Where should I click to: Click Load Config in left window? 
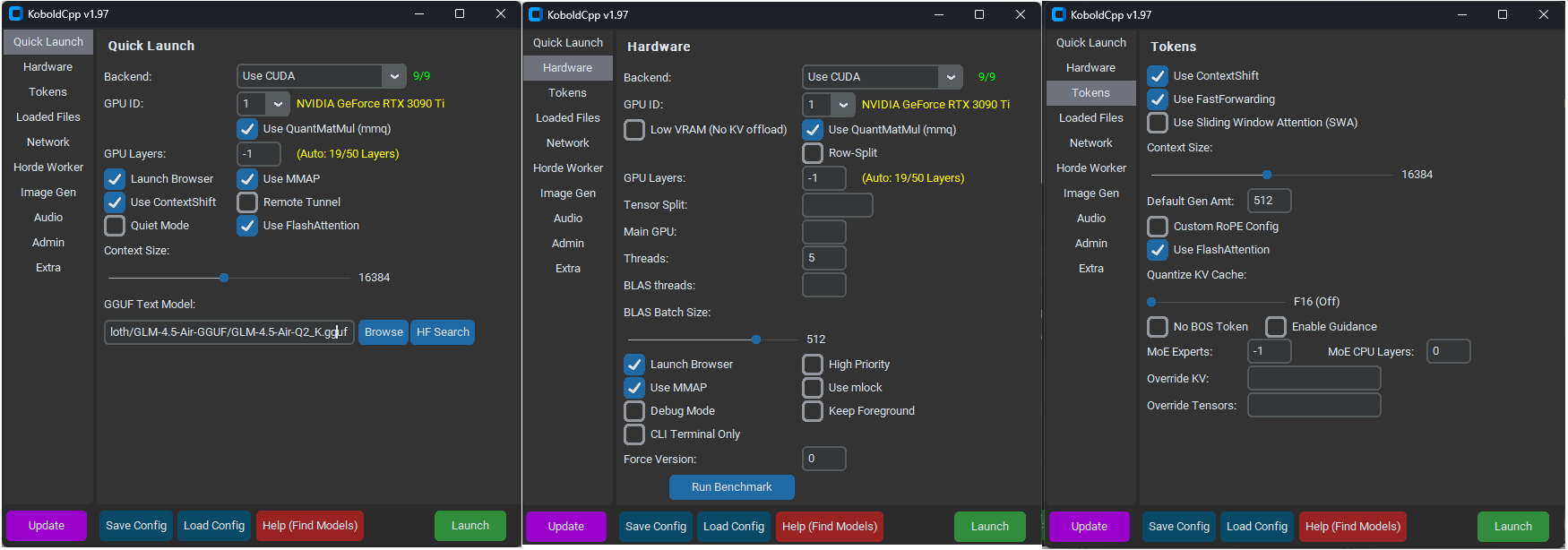[214, 526]
